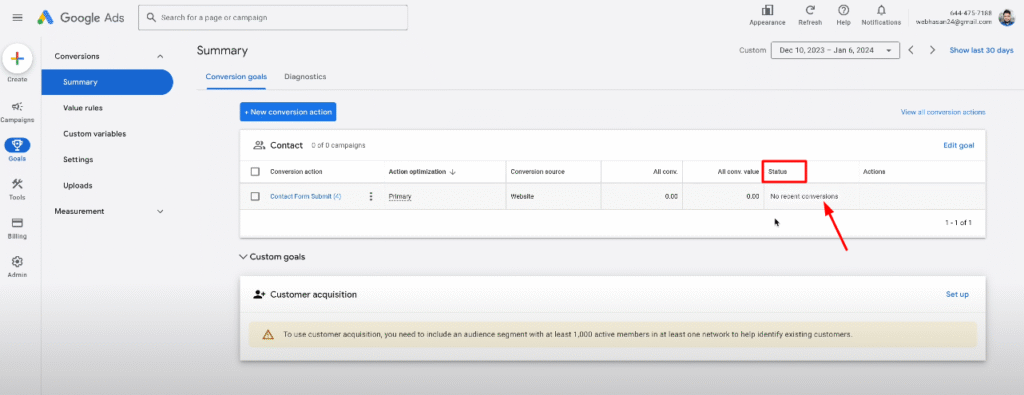Open View all conversion actions link
1024x395 pixels.
point(943,112)
